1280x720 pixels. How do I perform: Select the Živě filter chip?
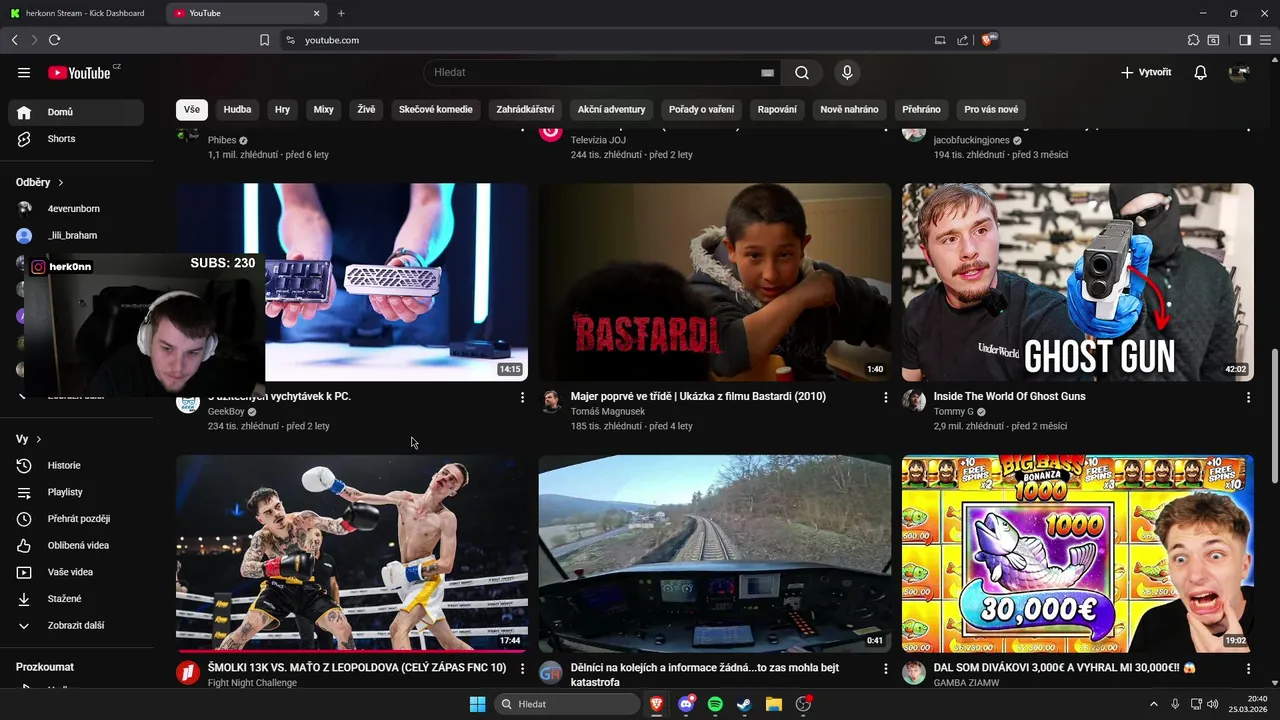[x=366, y=109]
